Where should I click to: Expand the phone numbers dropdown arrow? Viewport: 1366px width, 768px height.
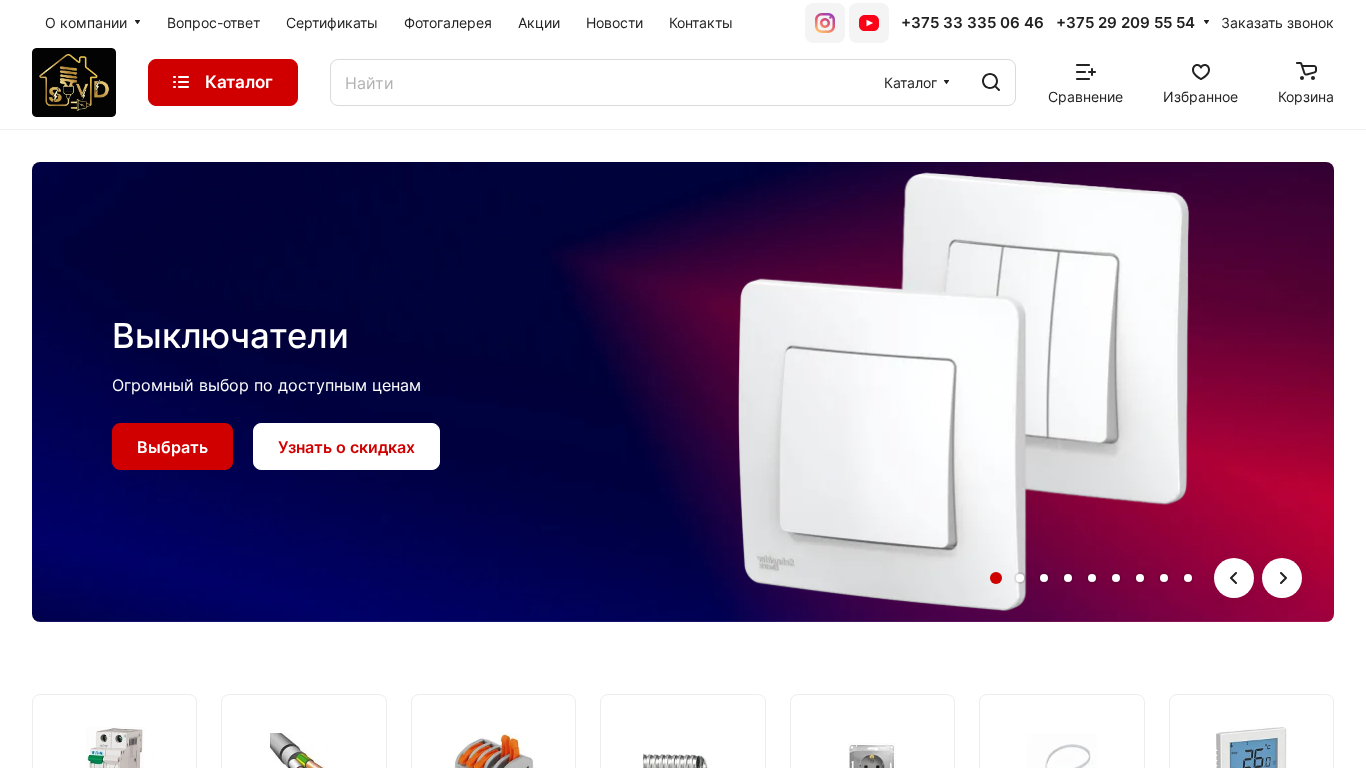[1206, 22]
